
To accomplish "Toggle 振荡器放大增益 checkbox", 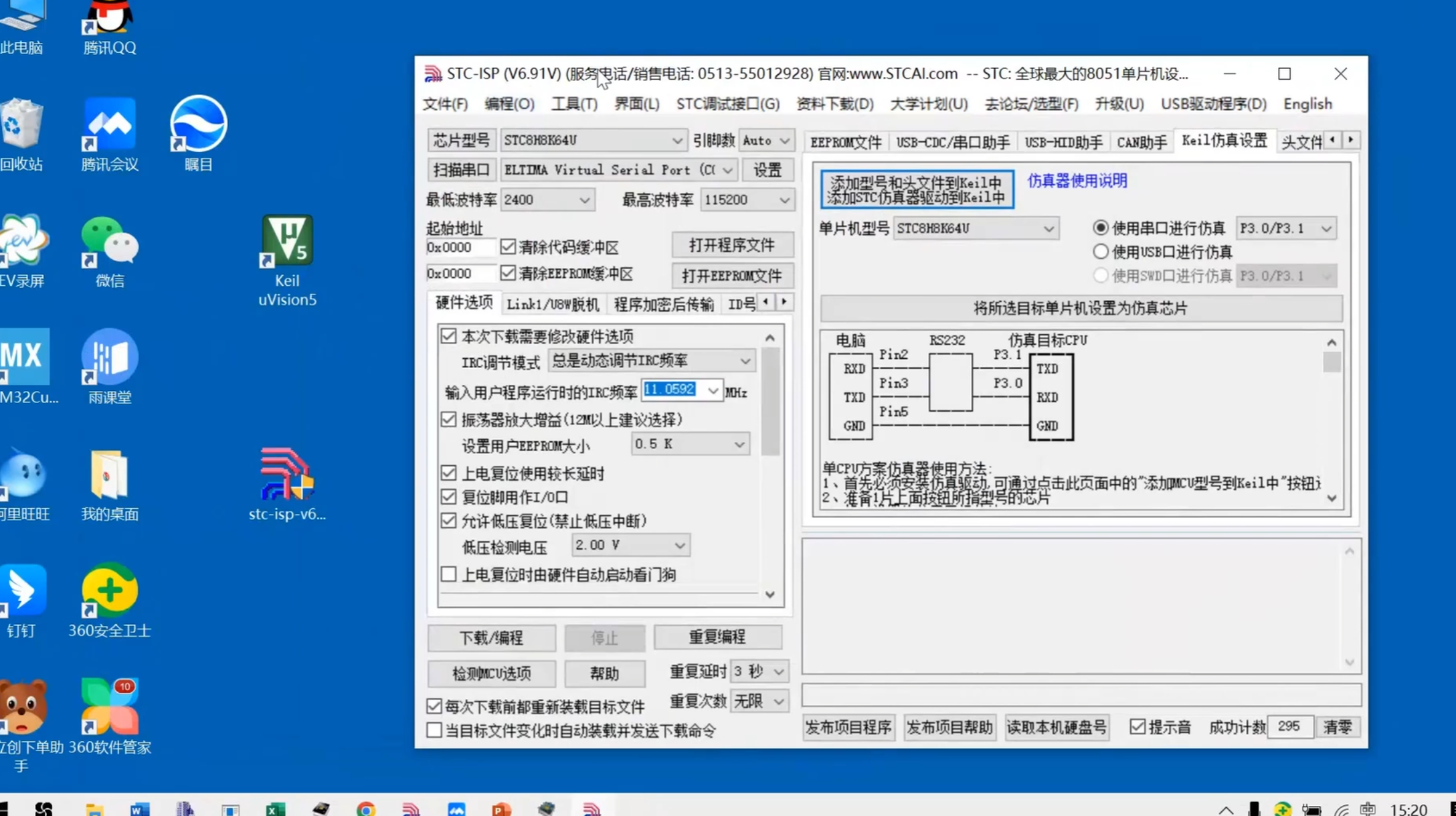I will [448, 420].
